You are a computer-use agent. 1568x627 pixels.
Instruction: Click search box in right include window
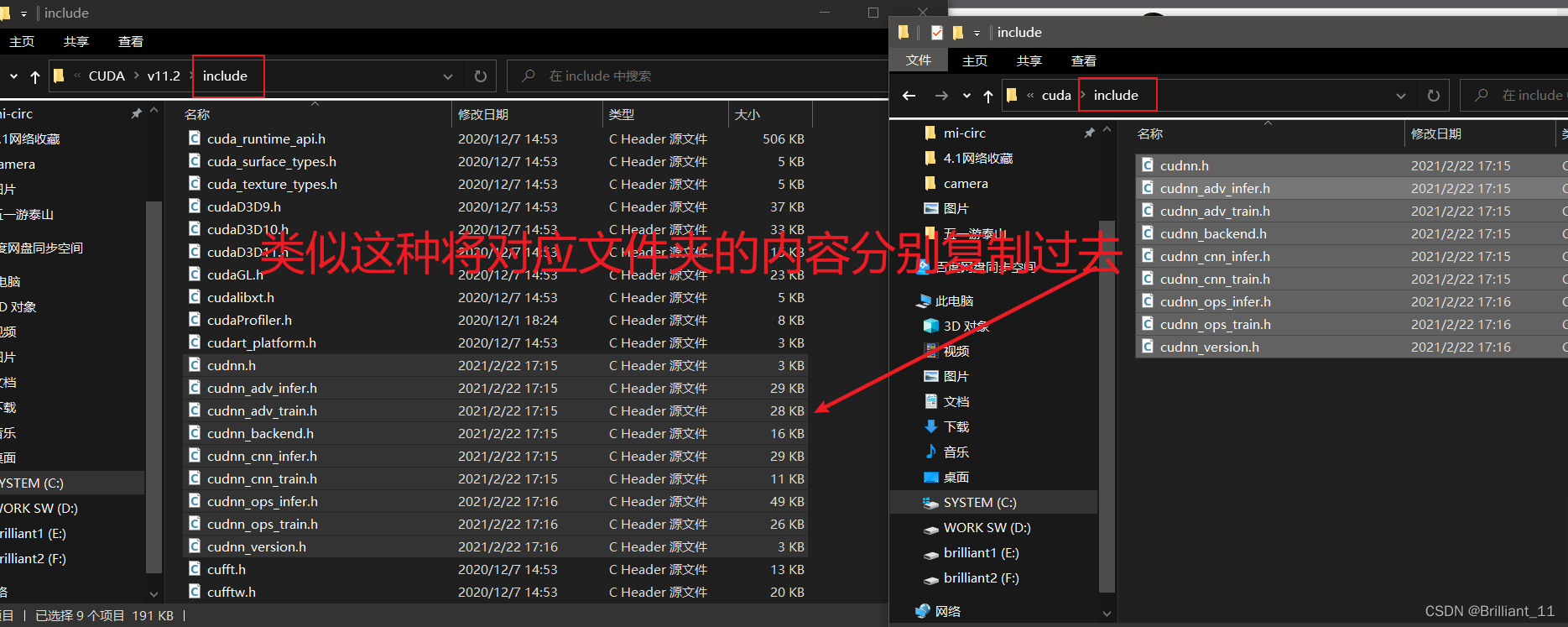1514,96
